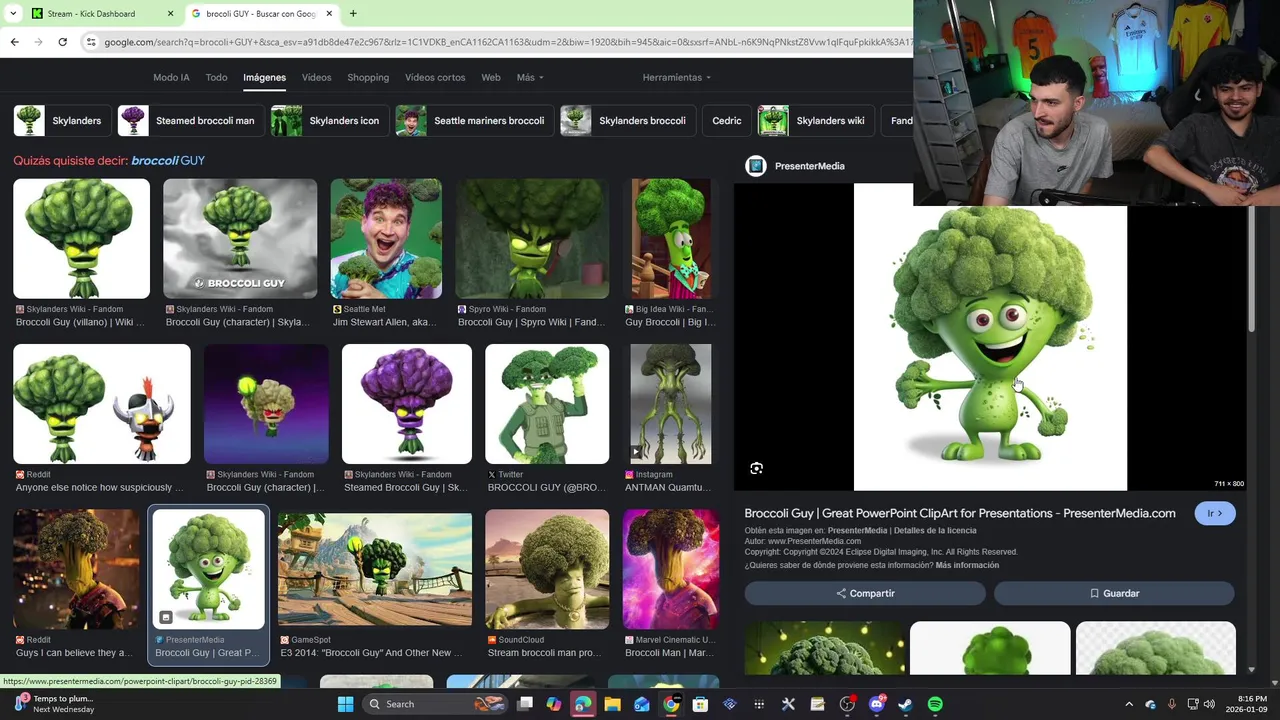
Task: Open the gray BROCCOLI GUY character thumbnail
Action: point(240,239)
